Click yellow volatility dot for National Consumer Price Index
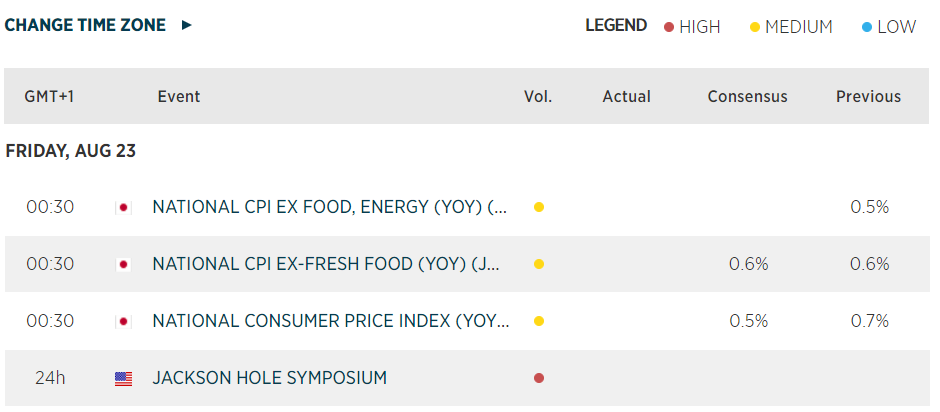 coord(538,322)
